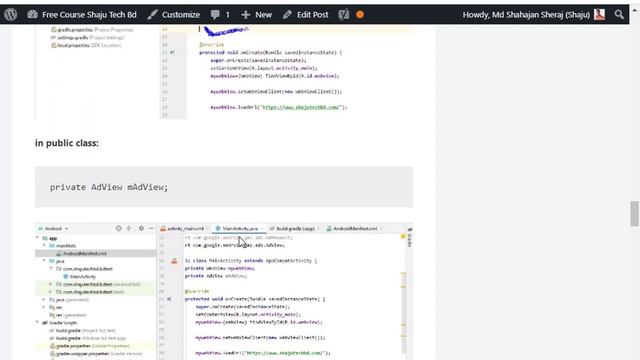Click the 'in public class:' heading
The height and width of the screenshot is (360, 640).
(67, 143)
